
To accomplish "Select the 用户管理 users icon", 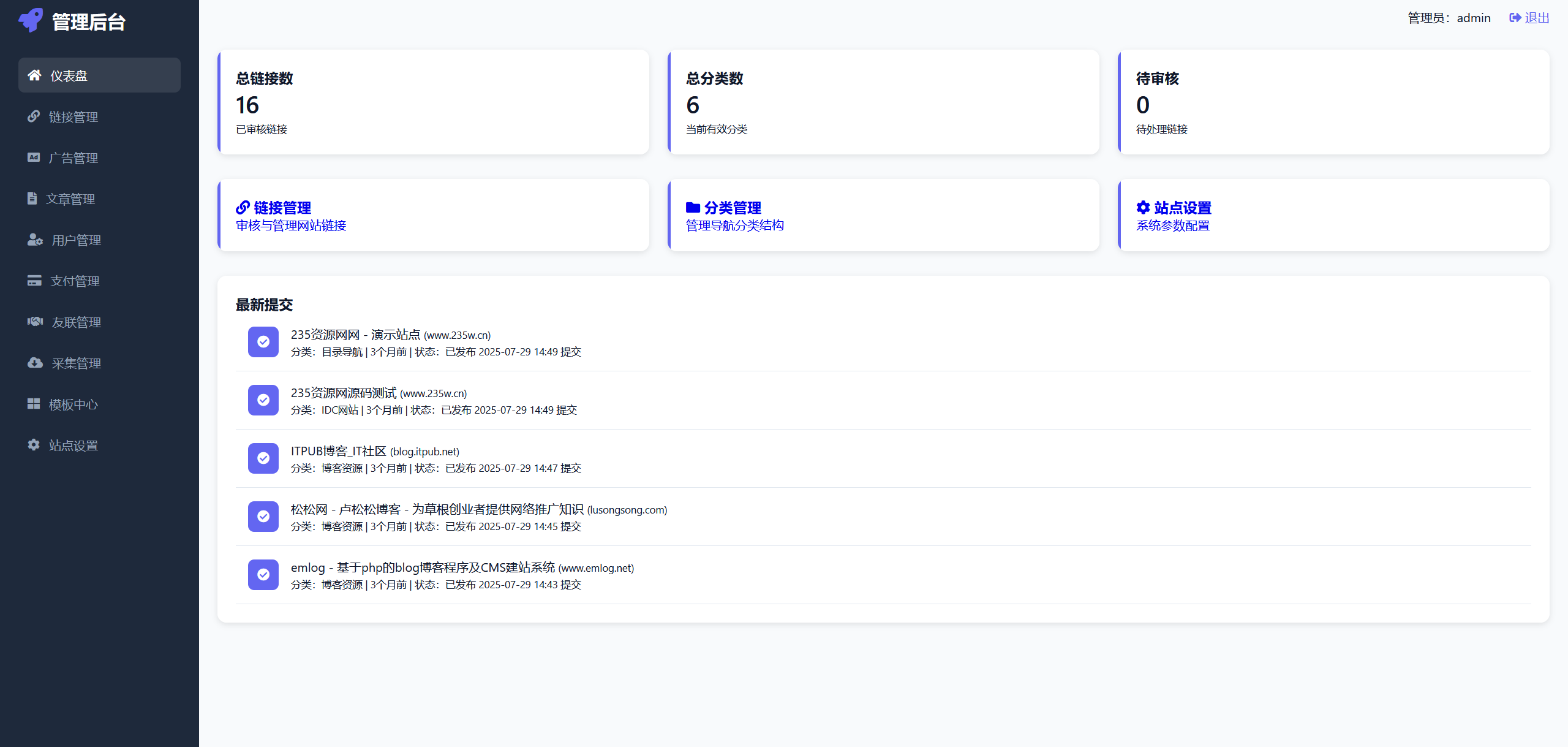I will click(x=34, y=240).
